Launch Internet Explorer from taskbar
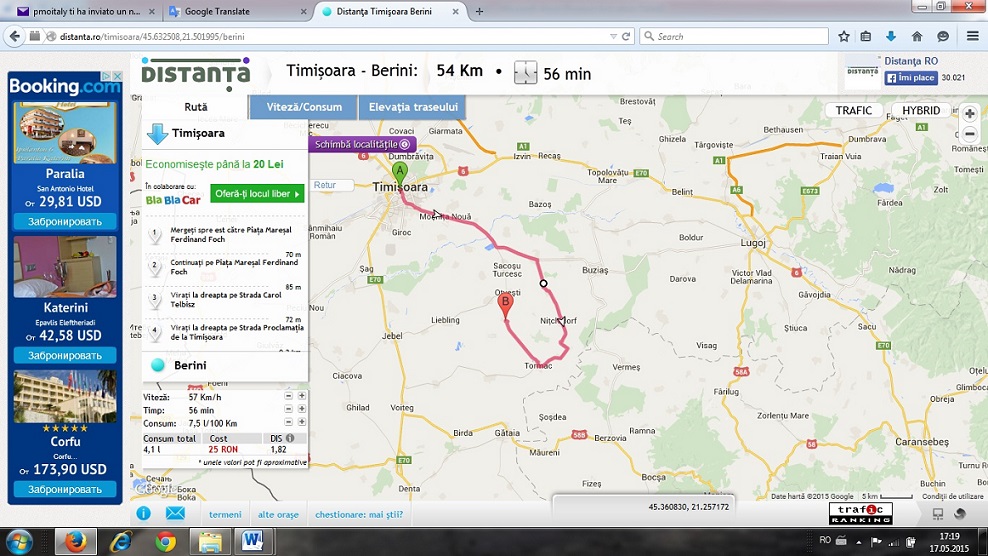Screen dimensions: 988x556 click(121, 542)
